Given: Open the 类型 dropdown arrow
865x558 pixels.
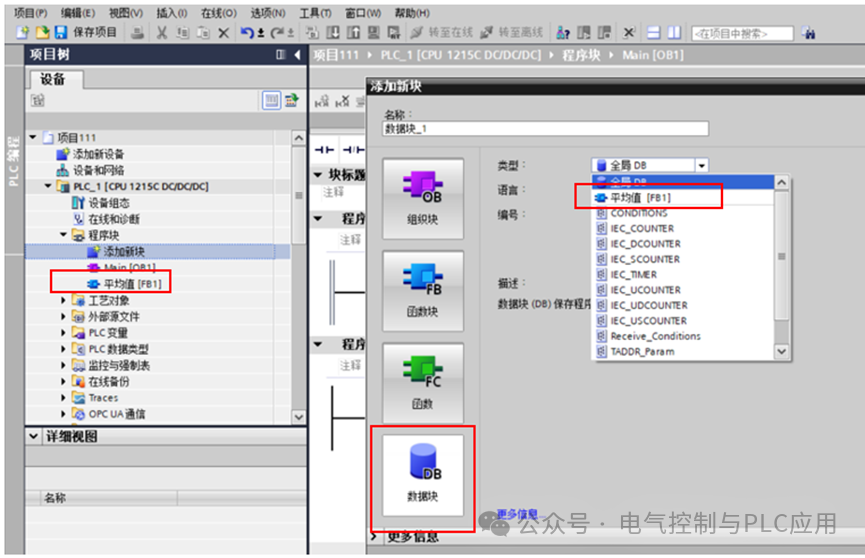Looking at the screenshot, I should [x=702, y=165].
